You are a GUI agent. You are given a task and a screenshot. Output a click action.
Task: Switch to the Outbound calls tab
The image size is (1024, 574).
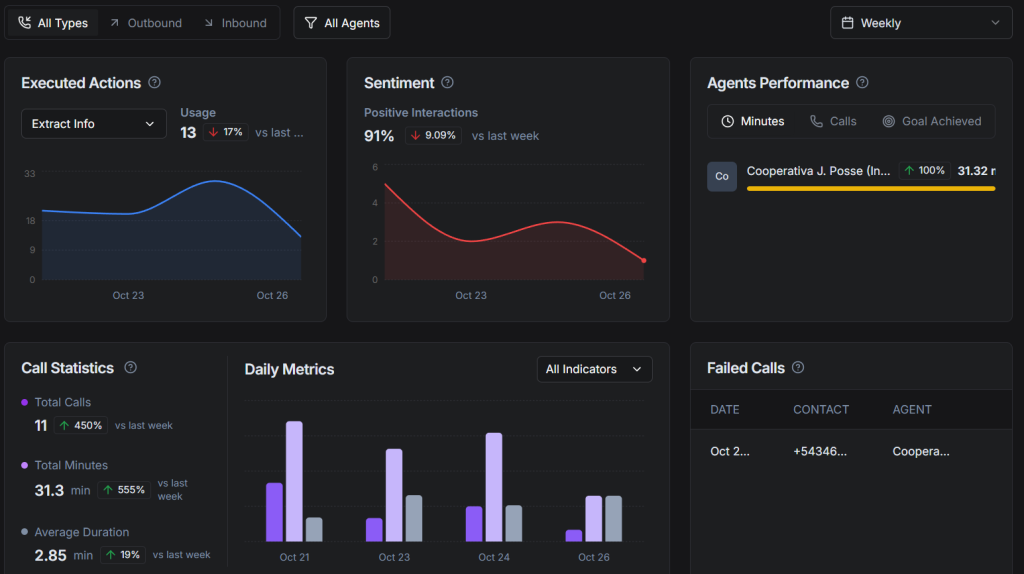pos(146,23)
